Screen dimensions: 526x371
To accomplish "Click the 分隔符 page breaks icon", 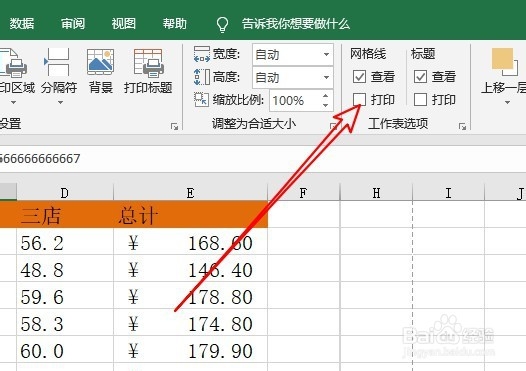I will (x=58, y=62).
